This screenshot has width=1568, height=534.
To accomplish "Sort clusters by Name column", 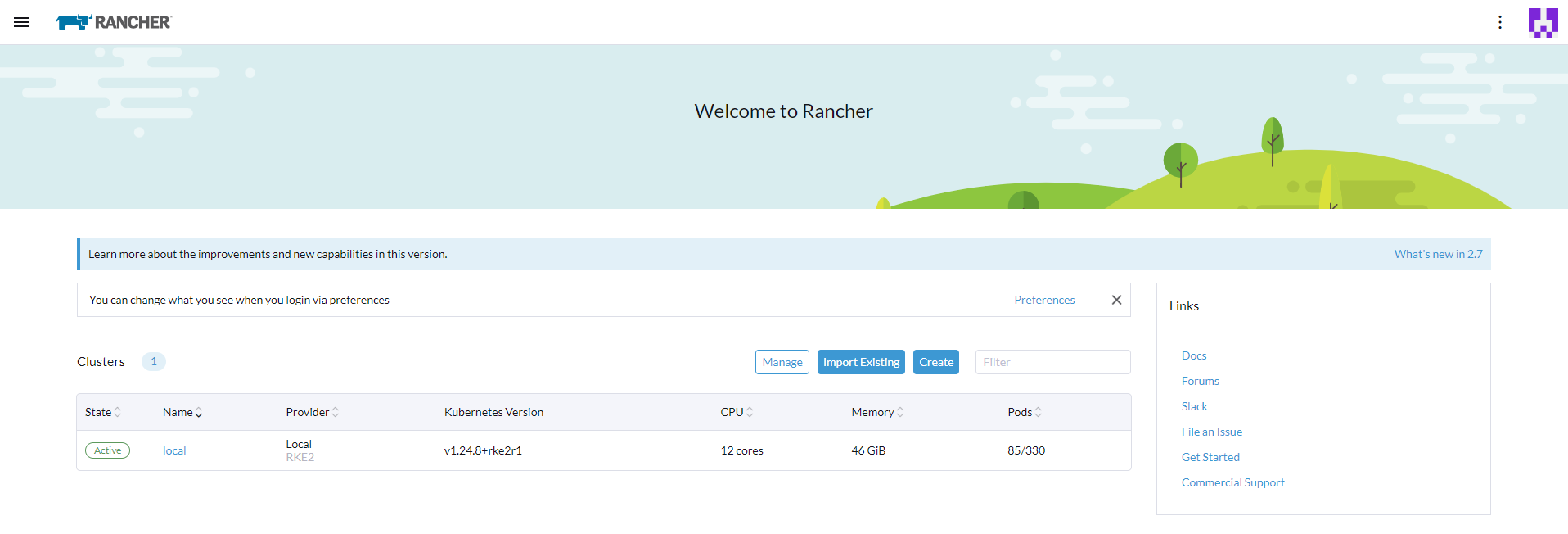I will tap(182, 412).
